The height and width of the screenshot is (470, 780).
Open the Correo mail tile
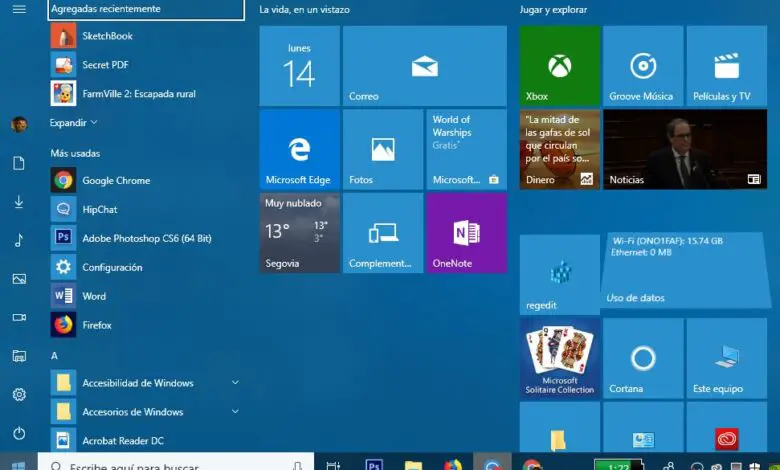pyautogui.click(x=425, y=66)
